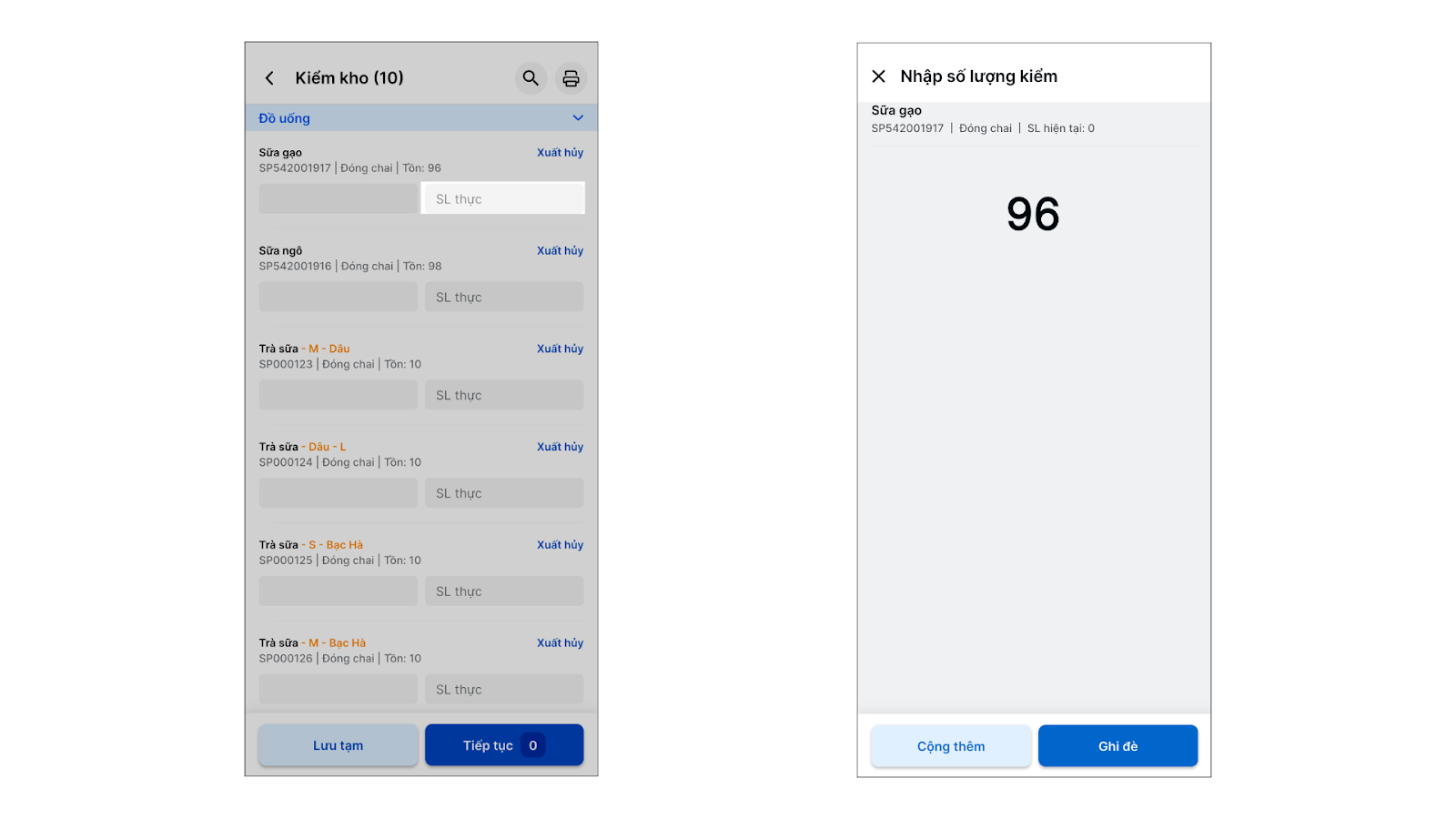Focus SL thực field for Sữa gạo

tap(503, 199)
